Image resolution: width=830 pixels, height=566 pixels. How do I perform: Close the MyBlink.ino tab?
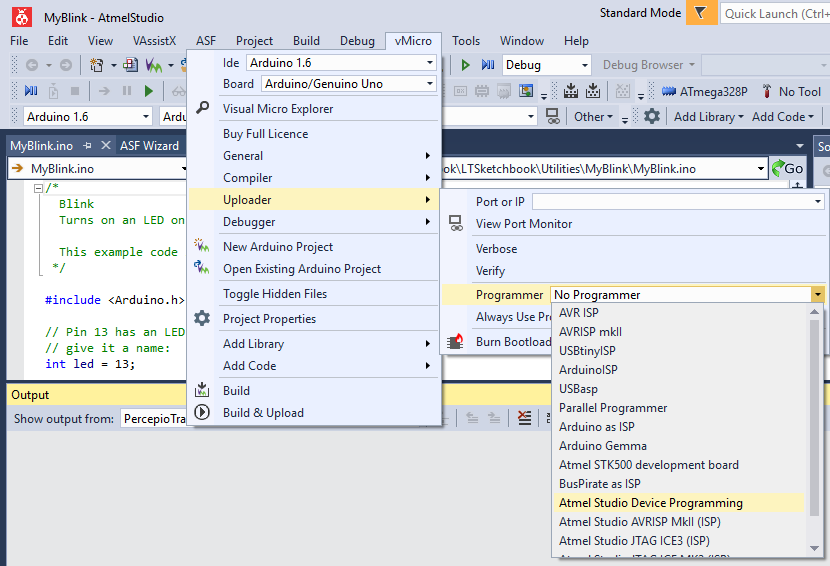point(105,145)
